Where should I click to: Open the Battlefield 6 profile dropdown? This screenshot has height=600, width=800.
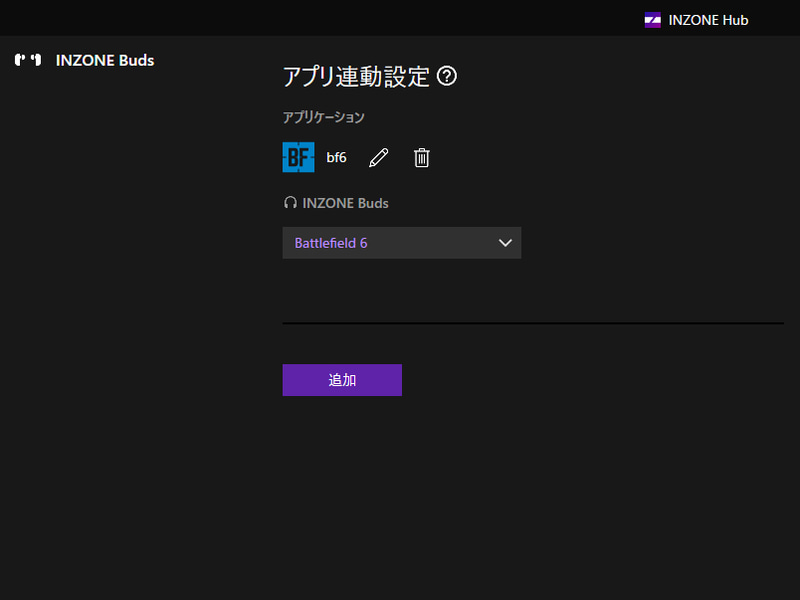(402, 243)
